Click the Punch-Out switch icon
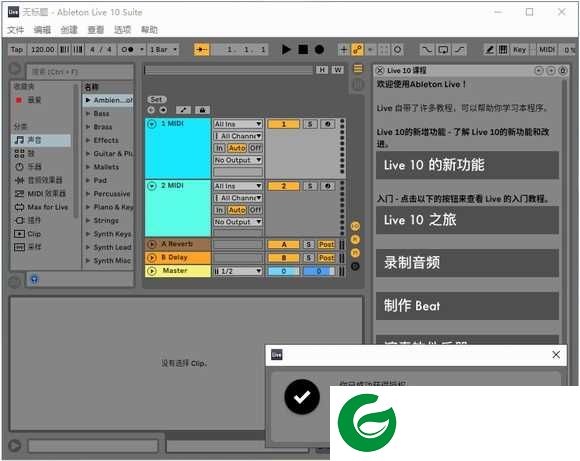Screen dimensions: 580x461 pos(459,49)
